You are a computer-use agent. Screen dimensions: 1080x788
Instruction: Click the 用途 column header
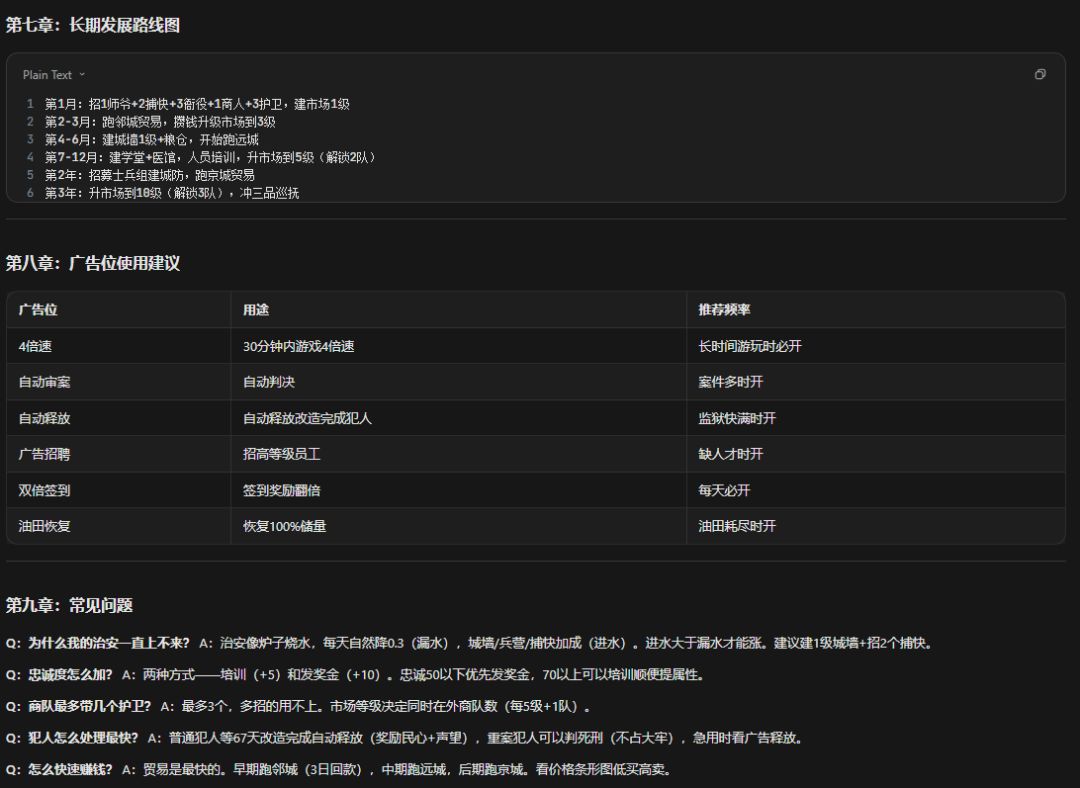[x=459, y=309]
